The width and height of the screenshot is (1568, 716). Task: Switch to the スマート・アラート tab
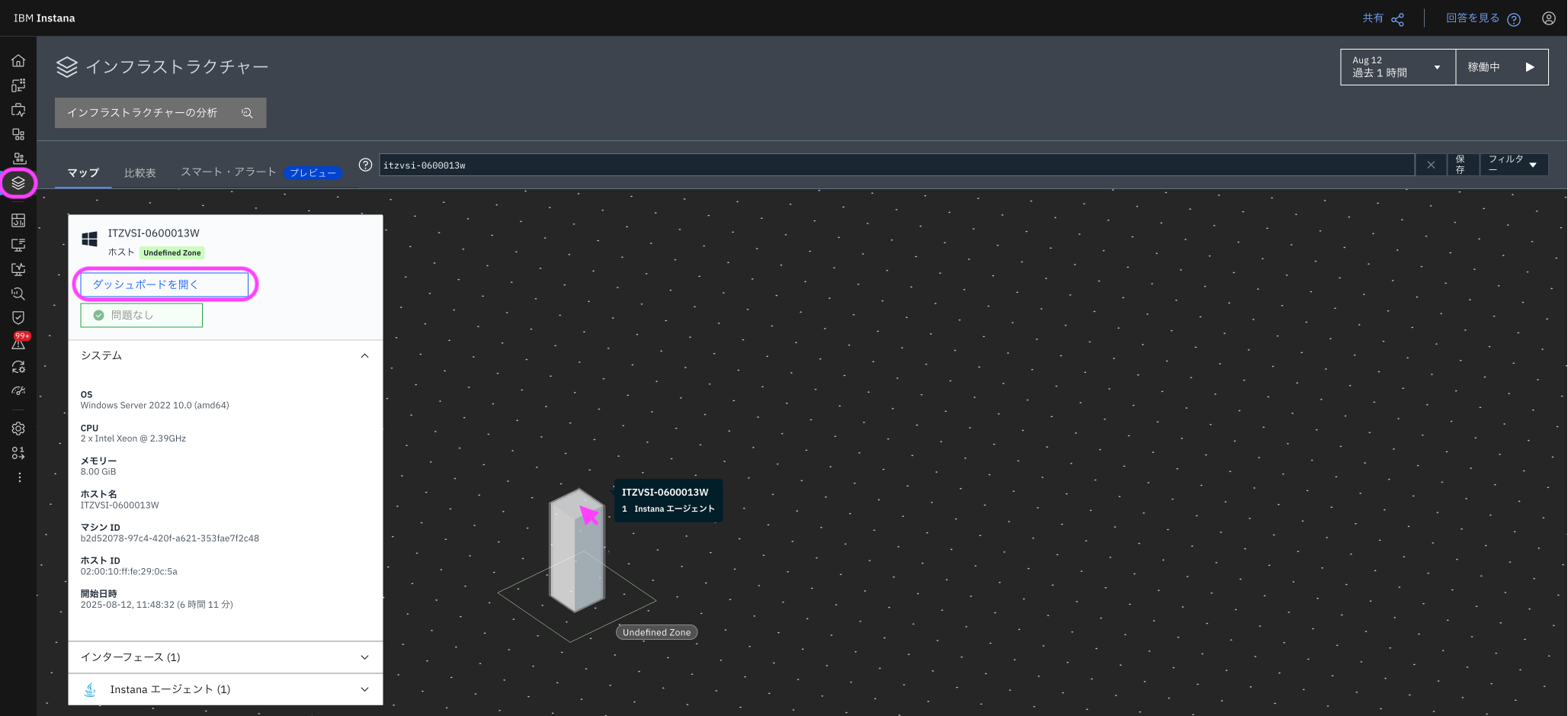228,172
